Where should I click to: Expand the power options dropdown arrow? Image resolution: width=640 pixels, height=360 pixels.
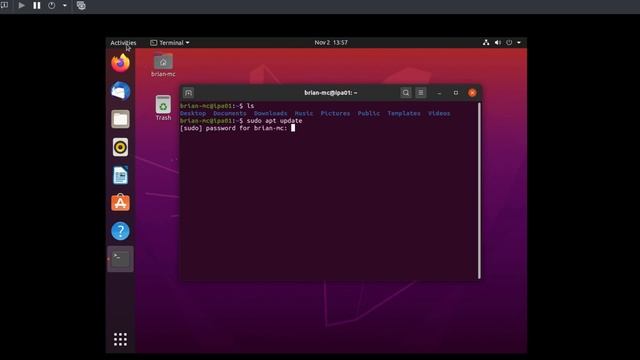(x=64, y=6)
